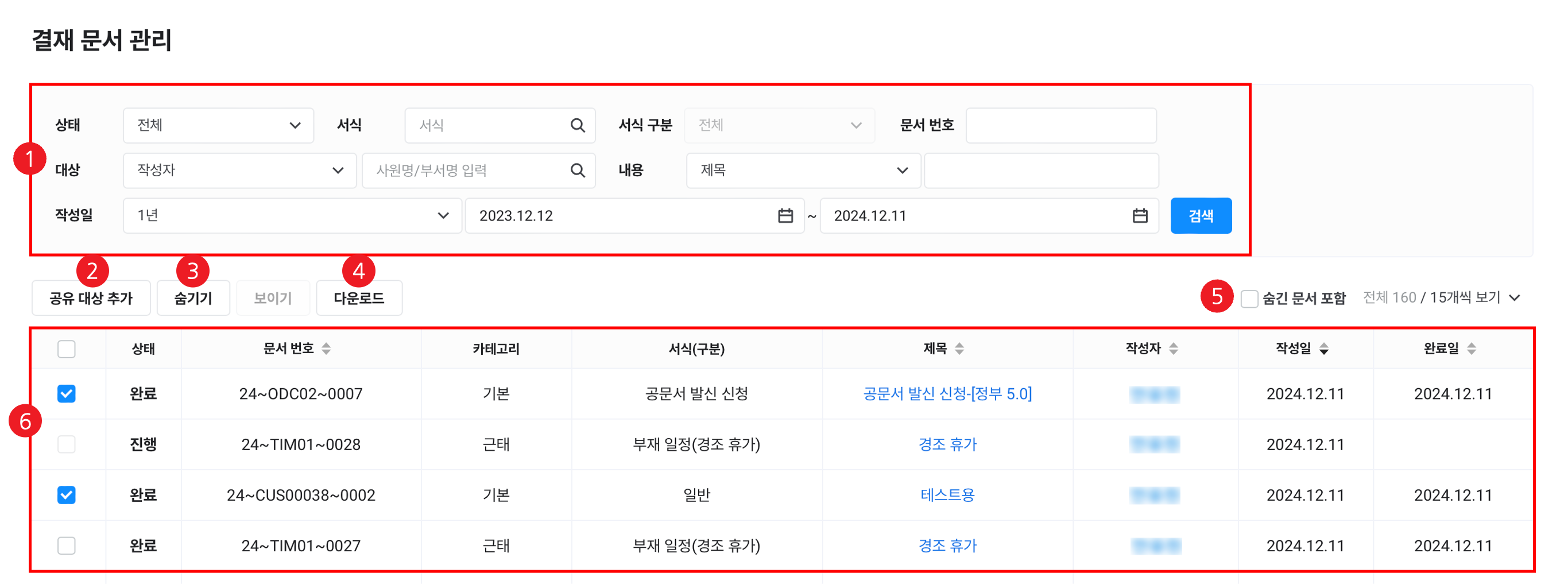Screen dimensions: 1568x584
Task: Expand the 상태 dropdown showing 전체
Action: tap(218, 125)
